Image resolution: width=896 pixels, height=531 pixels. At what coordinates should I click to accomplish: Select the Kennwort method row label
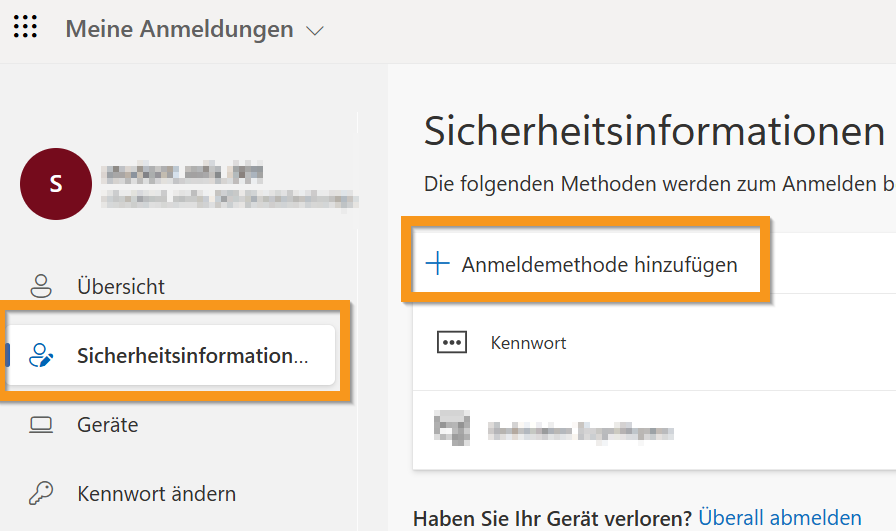click(528, 343)
